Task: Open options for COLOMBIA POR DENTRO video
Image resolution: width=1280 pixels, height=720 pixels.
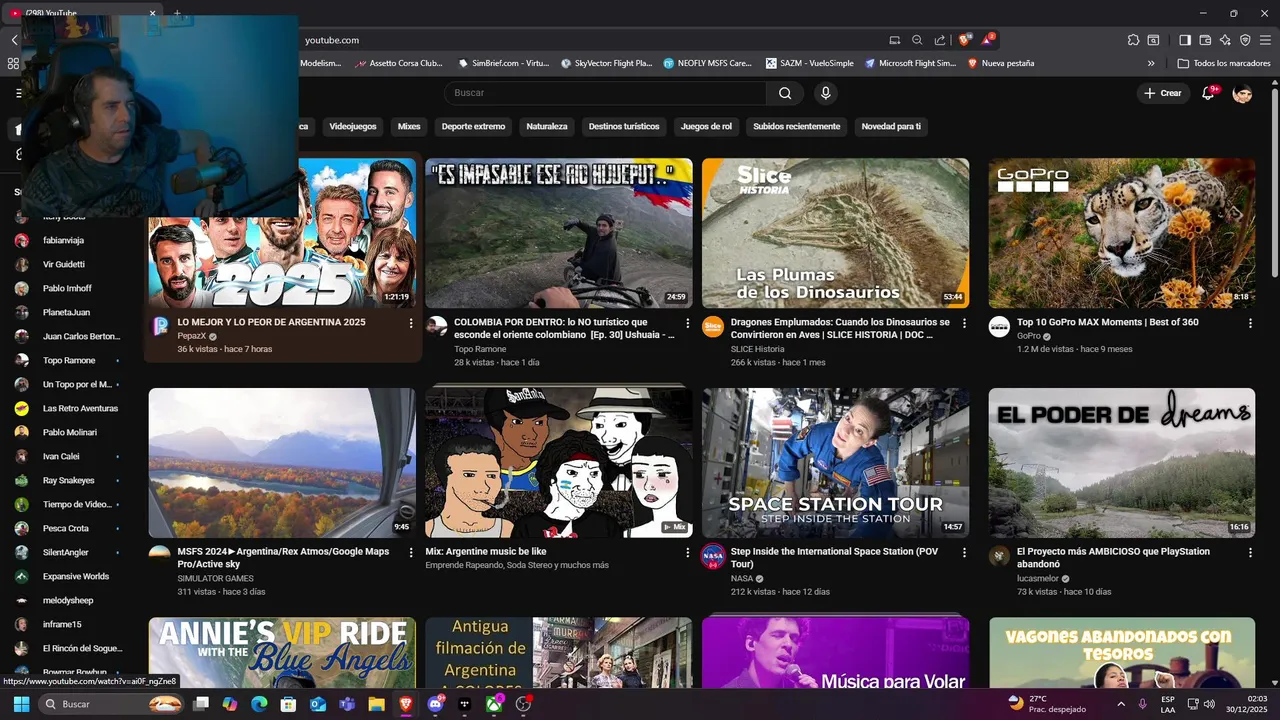Action: pyautogui.click(x=687, y=323)
